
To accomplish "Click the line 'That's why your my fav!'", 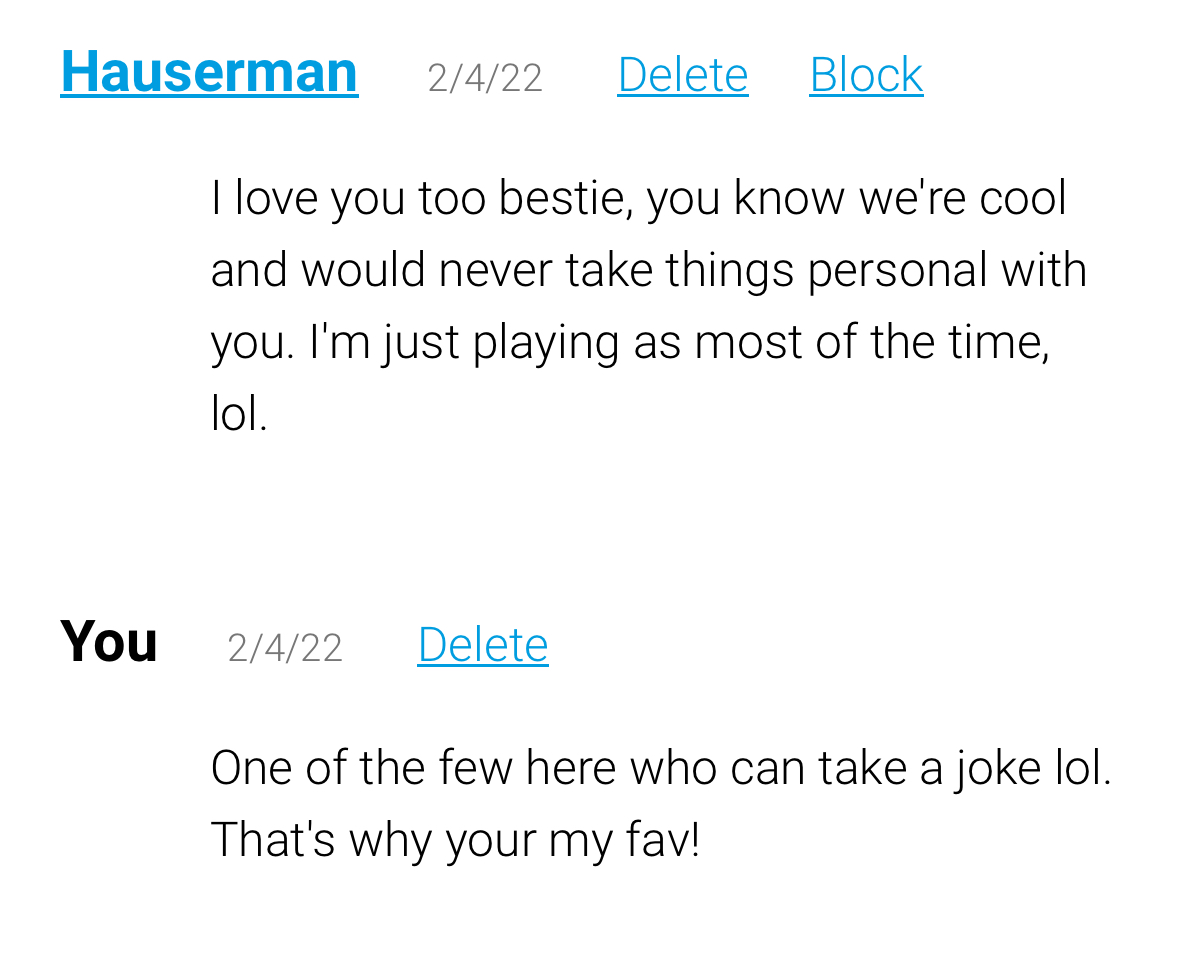I will [456, 841].
